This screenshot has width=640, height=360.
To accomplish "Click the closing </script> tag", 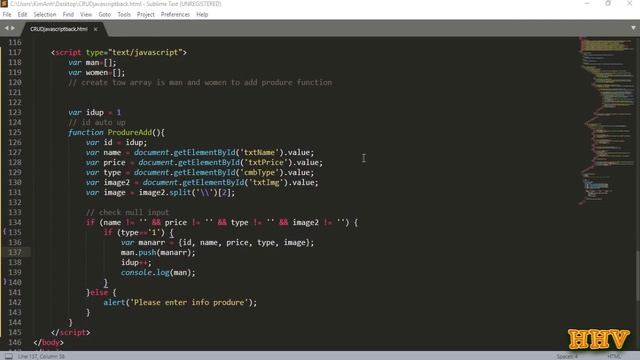I will click(x=71, y=332).
